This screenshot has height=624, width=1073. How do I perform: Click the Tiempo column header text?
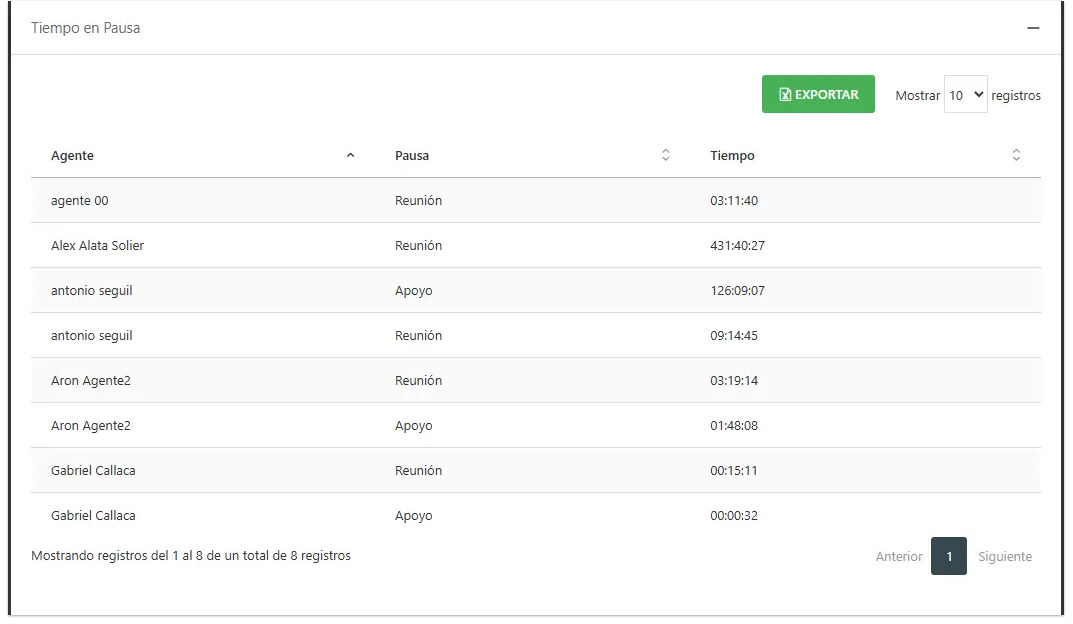point(732,155)
